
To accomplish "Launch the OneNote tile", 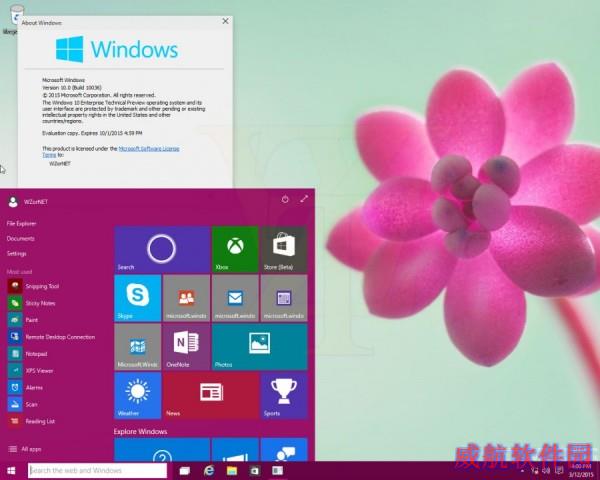I will pyautogui.click(x=186, y=347).
